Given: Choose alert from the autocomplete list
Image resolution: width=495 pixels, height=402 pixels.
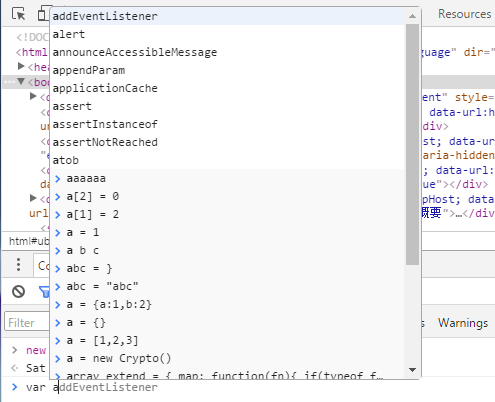Looking at the screenshot, I should point(227,34).
